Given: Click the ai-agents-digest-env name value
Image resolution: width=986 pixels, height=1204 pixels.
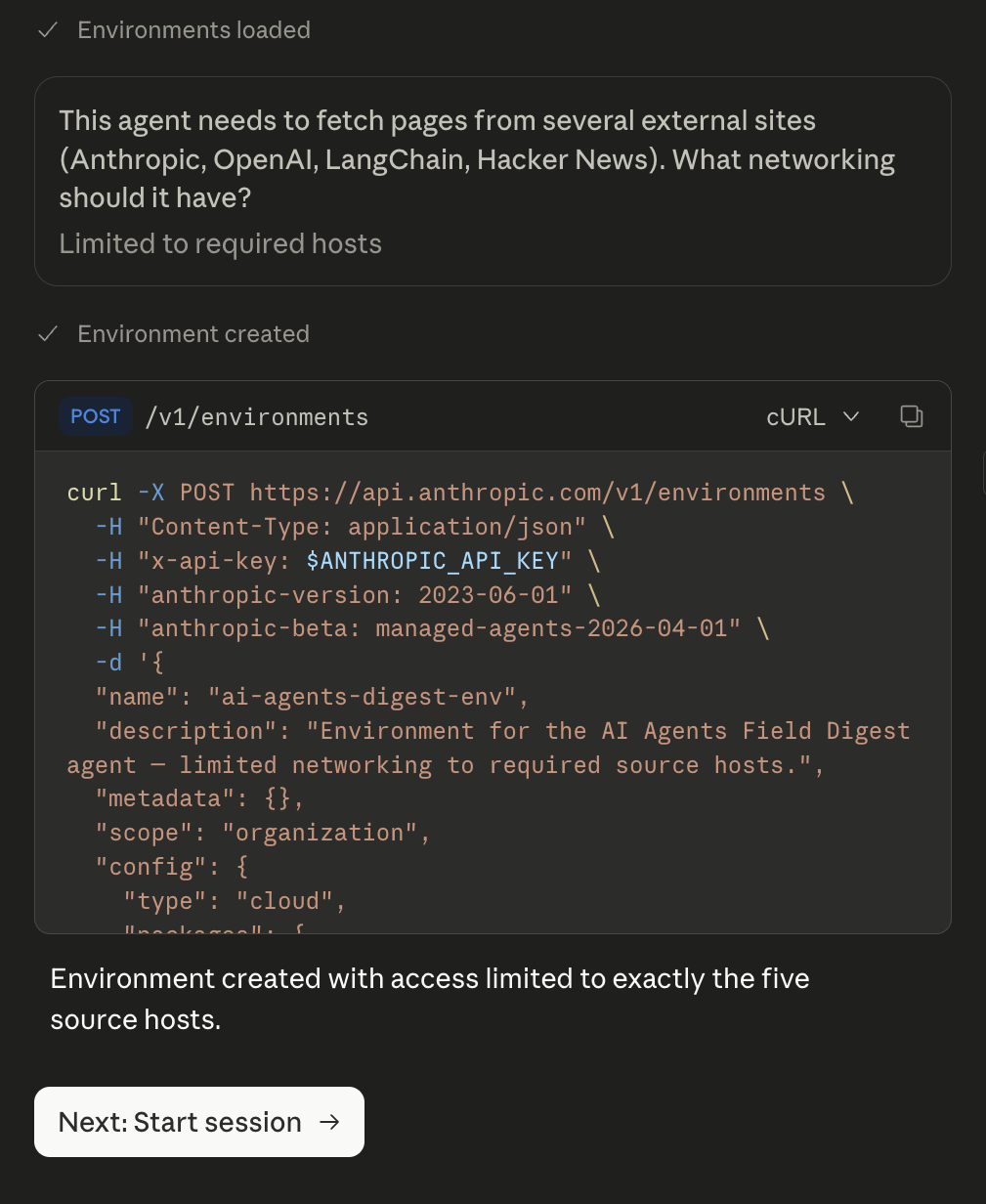Looking at the screenshot, I should click(x=362, y=697).
